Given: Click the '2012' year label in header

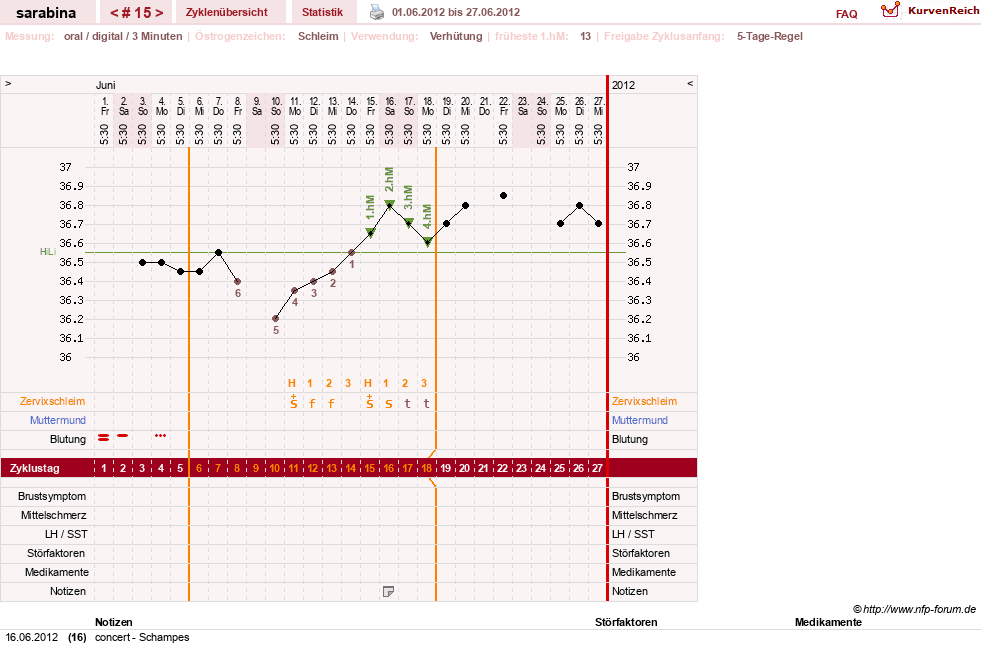Looking at the screenshot, I should [623, 85].
